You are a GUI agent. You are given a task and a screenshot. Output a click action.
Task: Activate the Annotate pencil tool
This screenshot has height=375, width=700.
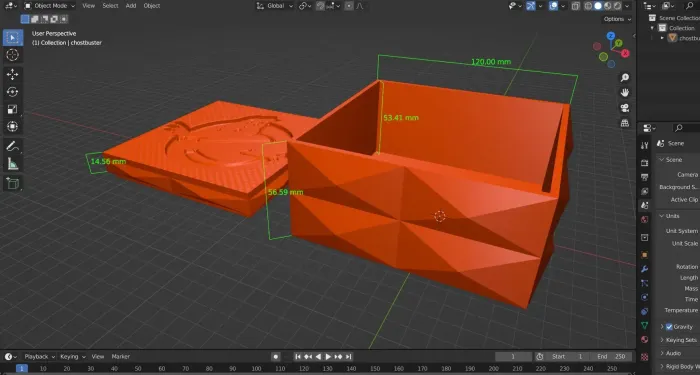pos(12,146)
